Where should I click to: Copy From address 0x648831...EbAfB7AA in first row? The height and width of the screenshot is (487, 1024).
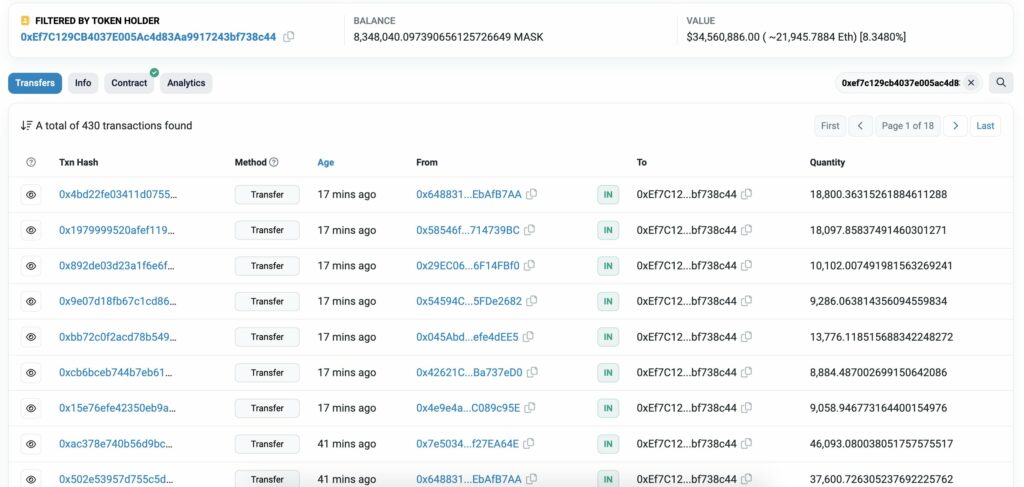coord(532,195)
